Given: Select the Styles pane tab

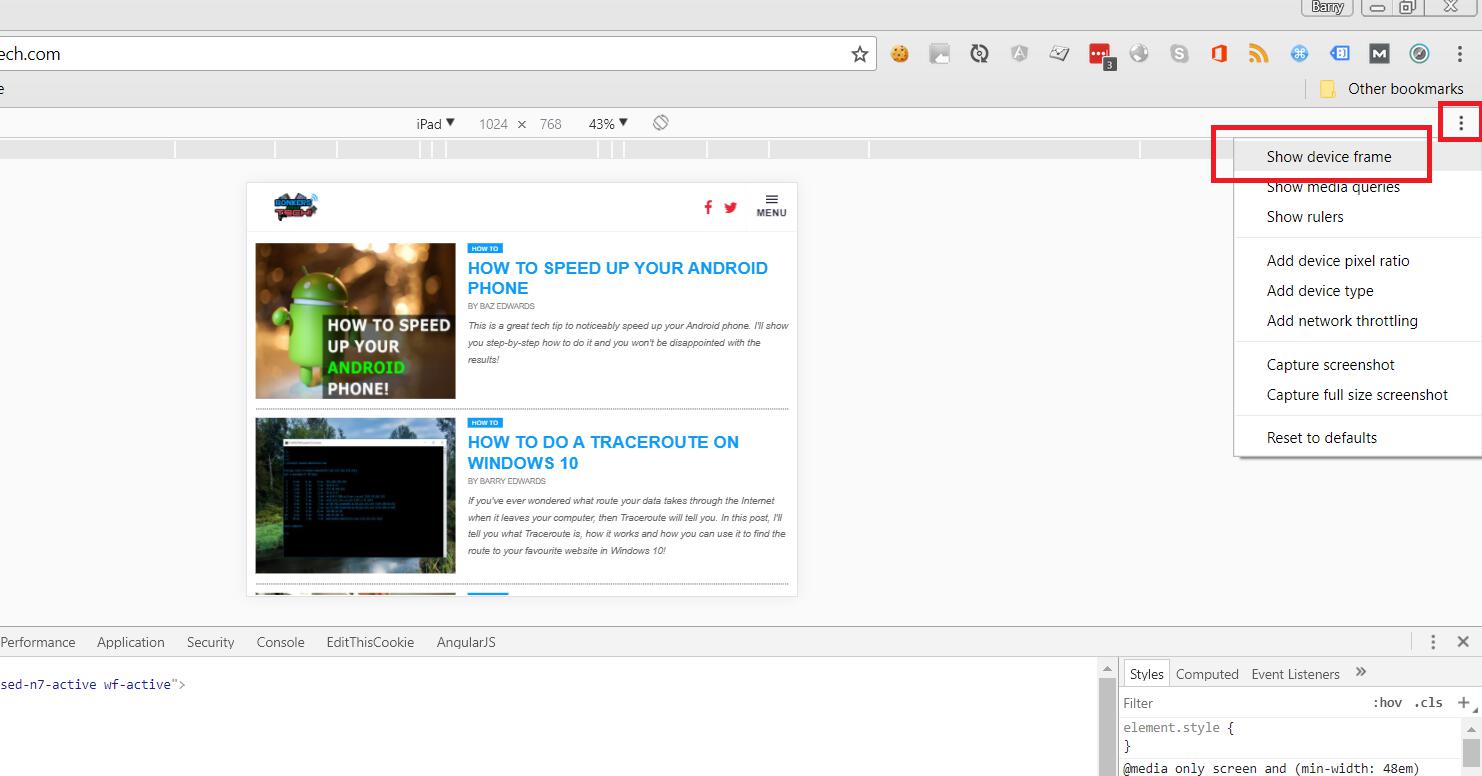Looking at the screenshot, I should 1146,674.
